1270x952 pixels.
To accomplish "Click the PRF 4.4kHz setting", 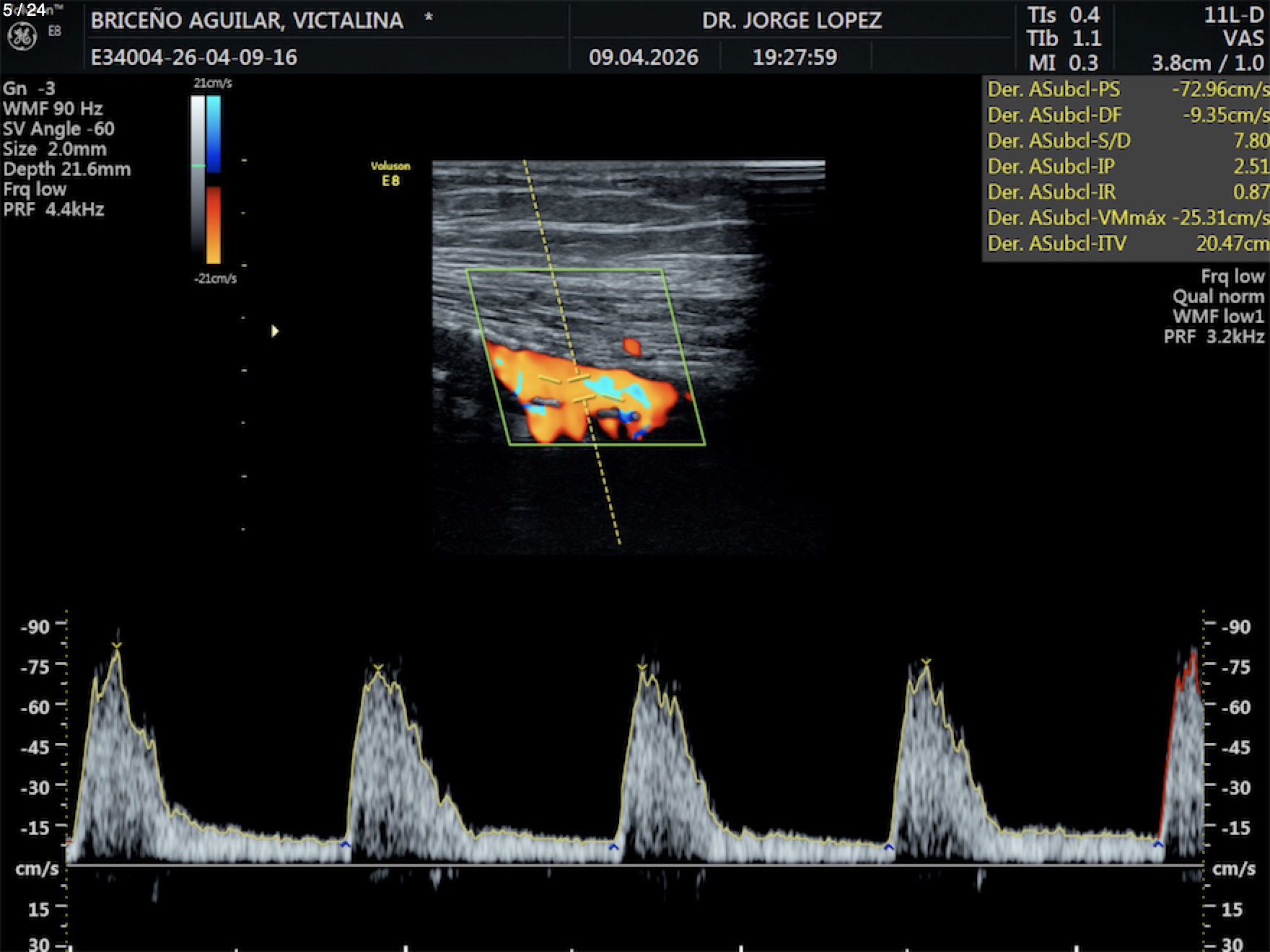I will (x=54, y=210).
